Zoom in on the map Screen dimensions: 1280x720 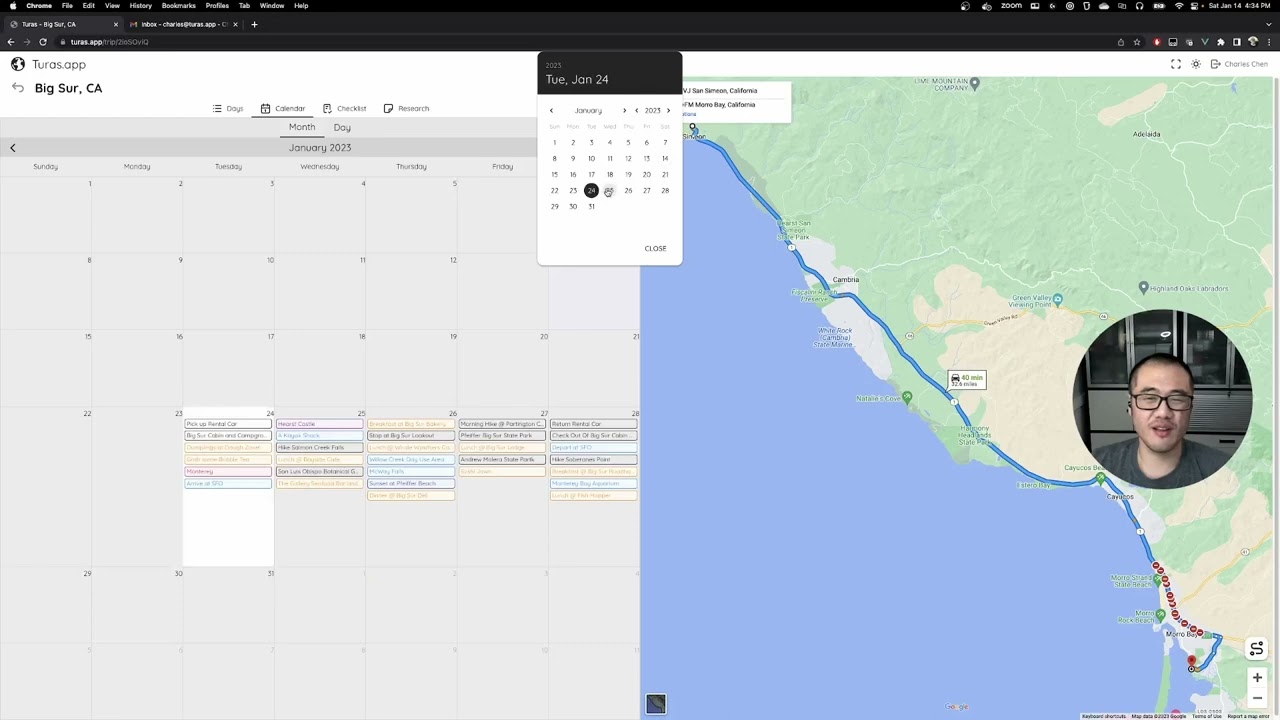(1257, 678)
